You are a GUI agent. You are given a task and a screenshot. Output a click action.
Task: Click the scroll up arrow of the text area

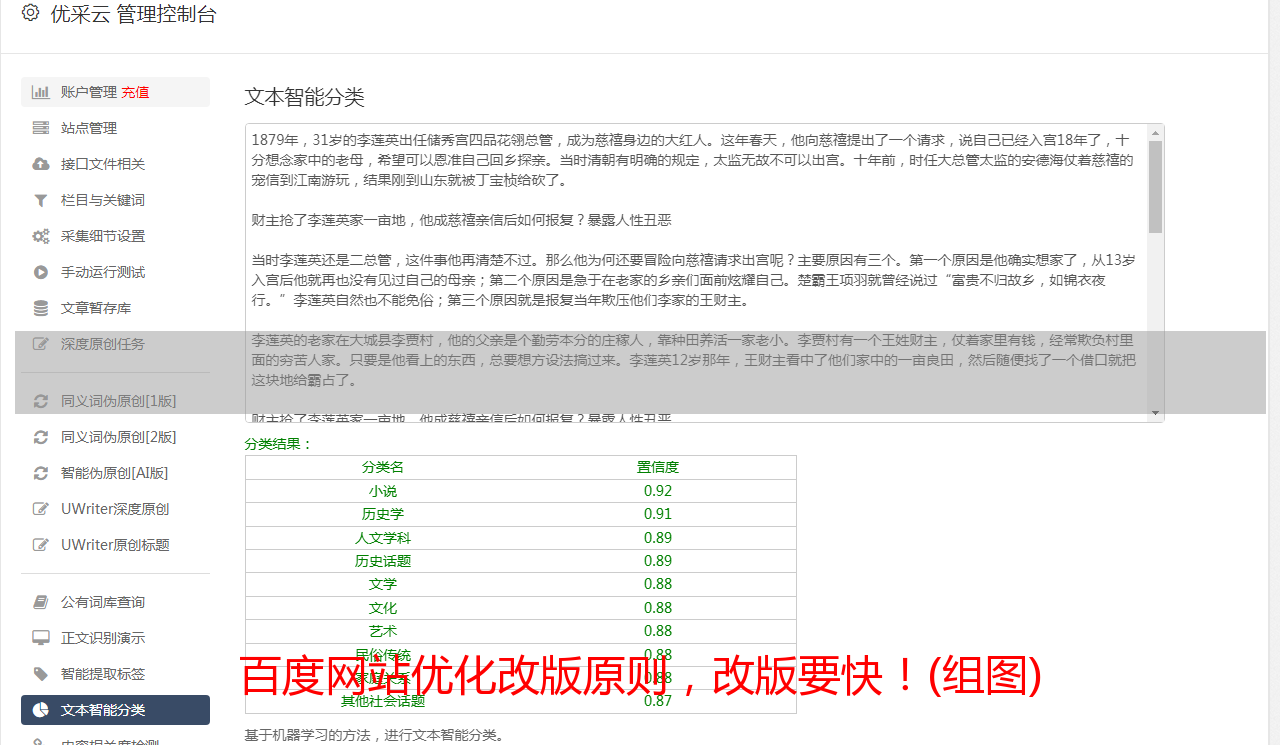tap(1155, 132)
